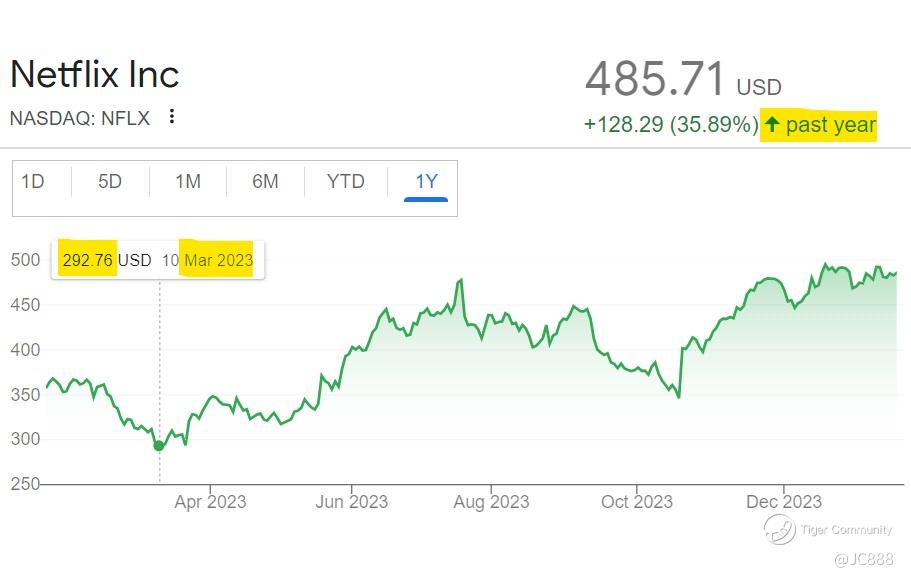911x580 pixels.
Task: Switch to the 5D range tab
Action: pyautogui.click(x=110, y=182)
